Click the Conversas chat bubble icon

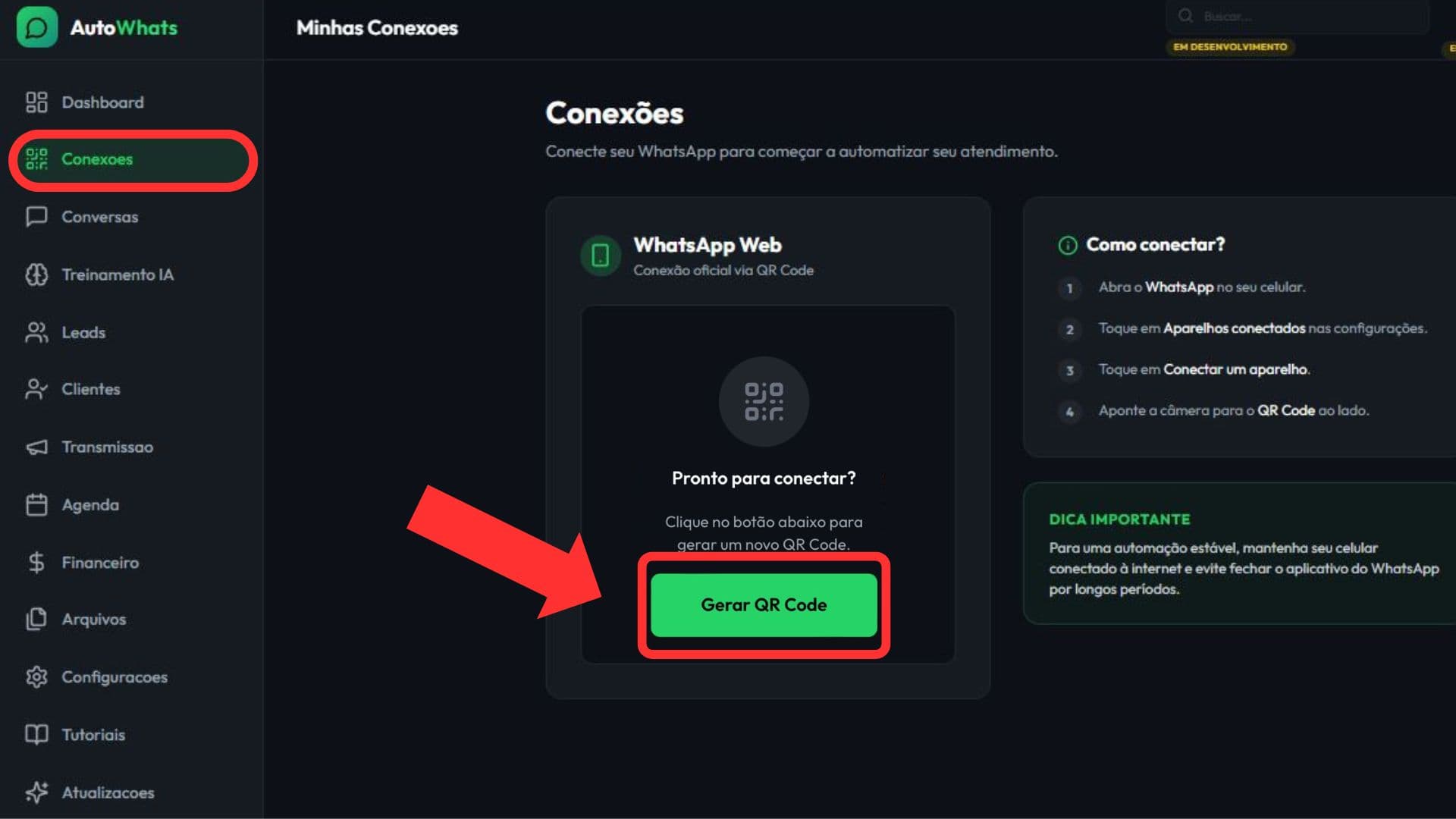36,217
